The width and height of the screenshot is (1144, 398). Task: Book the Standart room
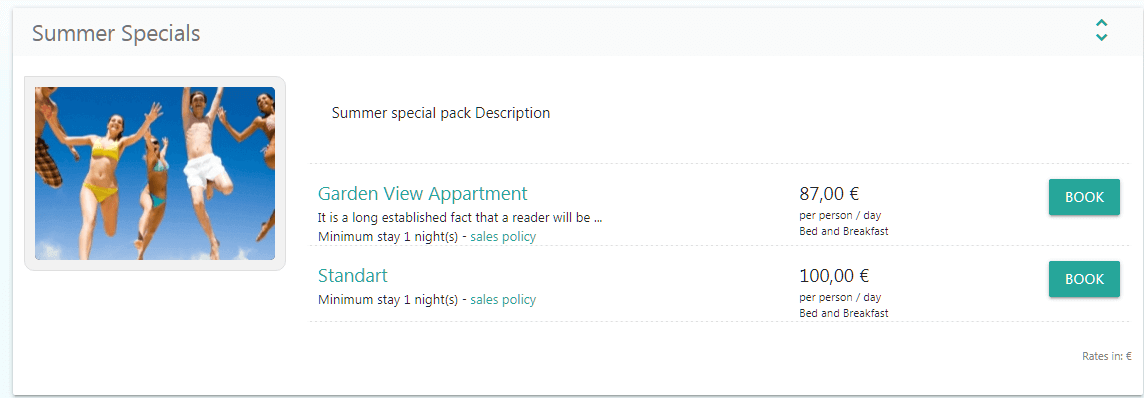pyautogui.click(x=1084, y=279)
